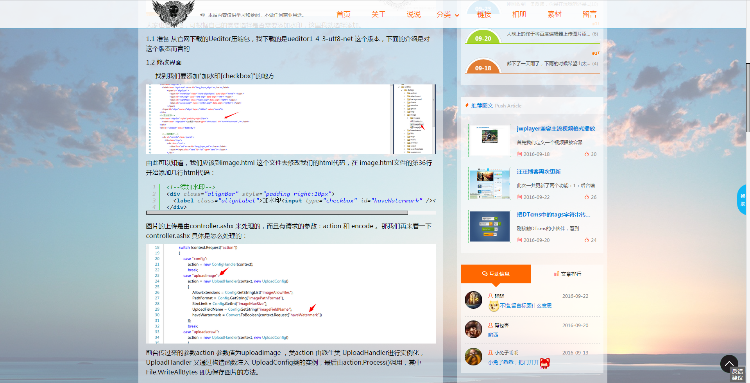Click the doge emoji in first comment
The image size is (750, 383).
pyautogui.click(x=494, y=306)
